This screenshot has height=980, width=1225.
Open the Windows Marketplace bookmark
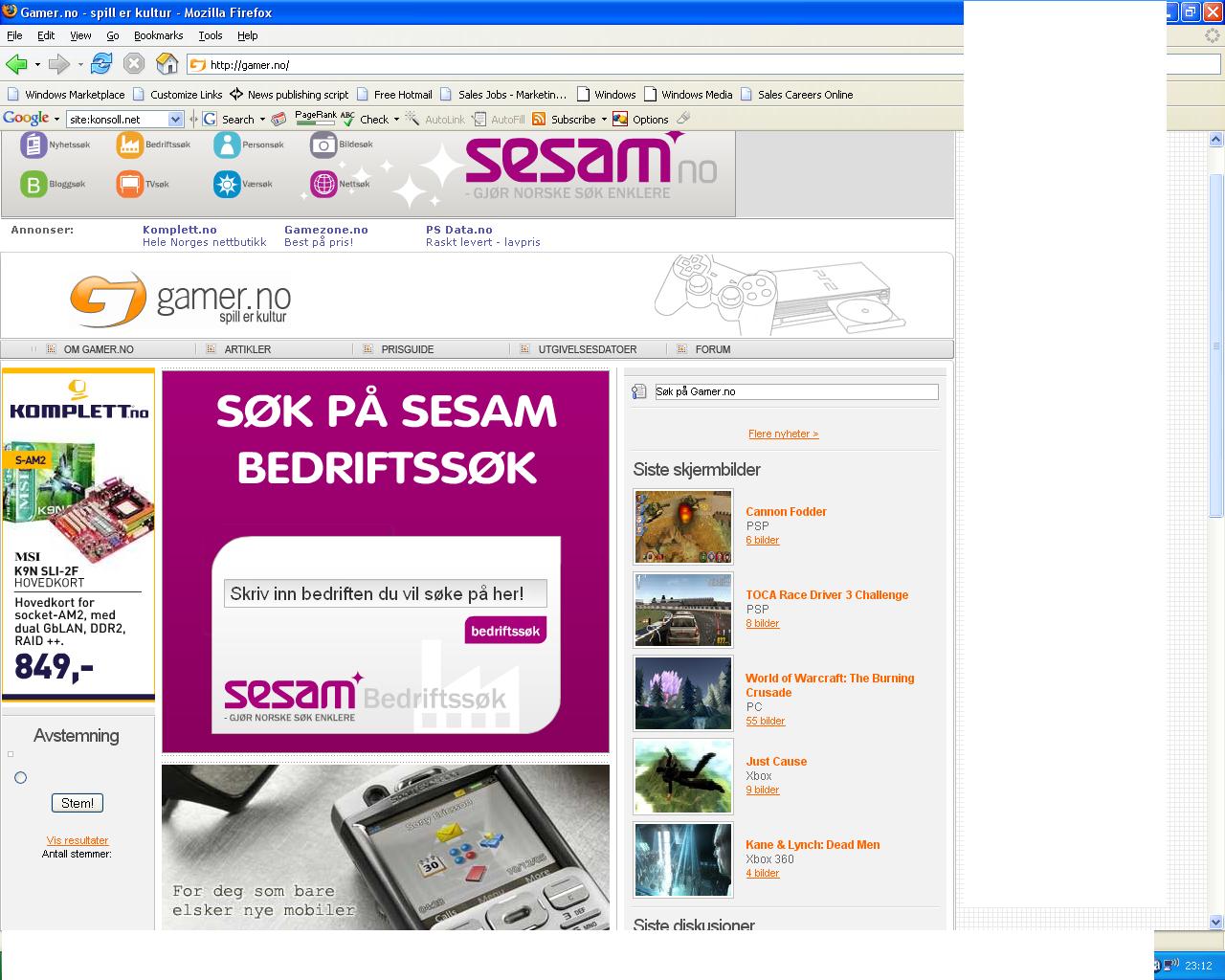(66, 95)
